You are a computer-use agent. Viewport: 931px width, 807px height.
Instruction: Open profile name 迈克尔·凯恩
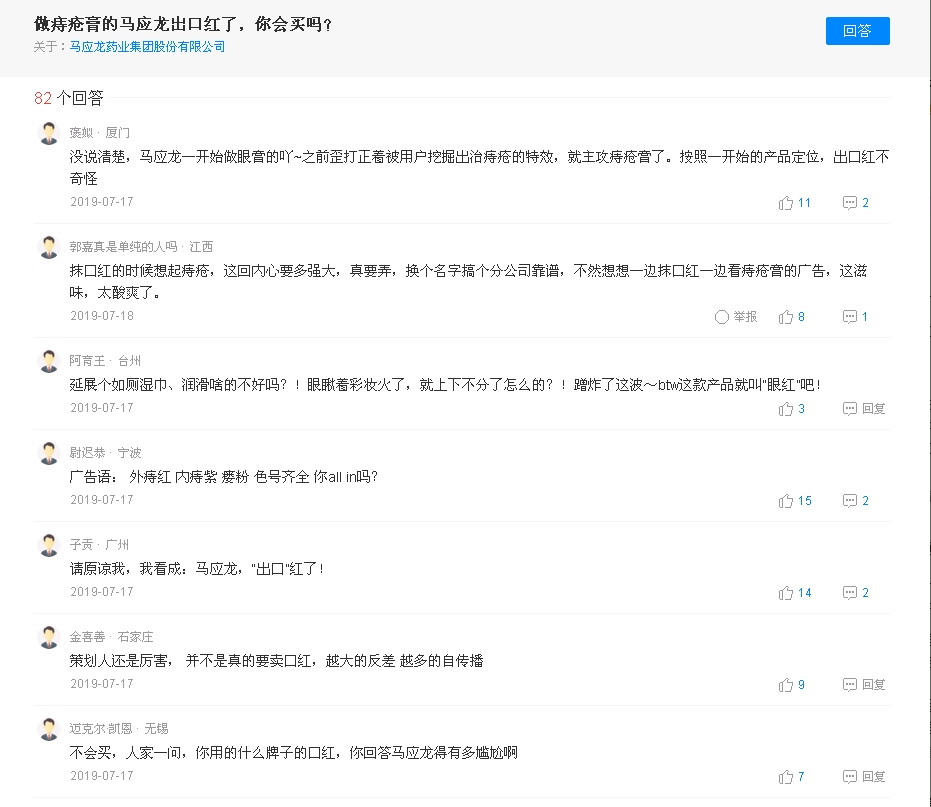[x=101, y=729]
